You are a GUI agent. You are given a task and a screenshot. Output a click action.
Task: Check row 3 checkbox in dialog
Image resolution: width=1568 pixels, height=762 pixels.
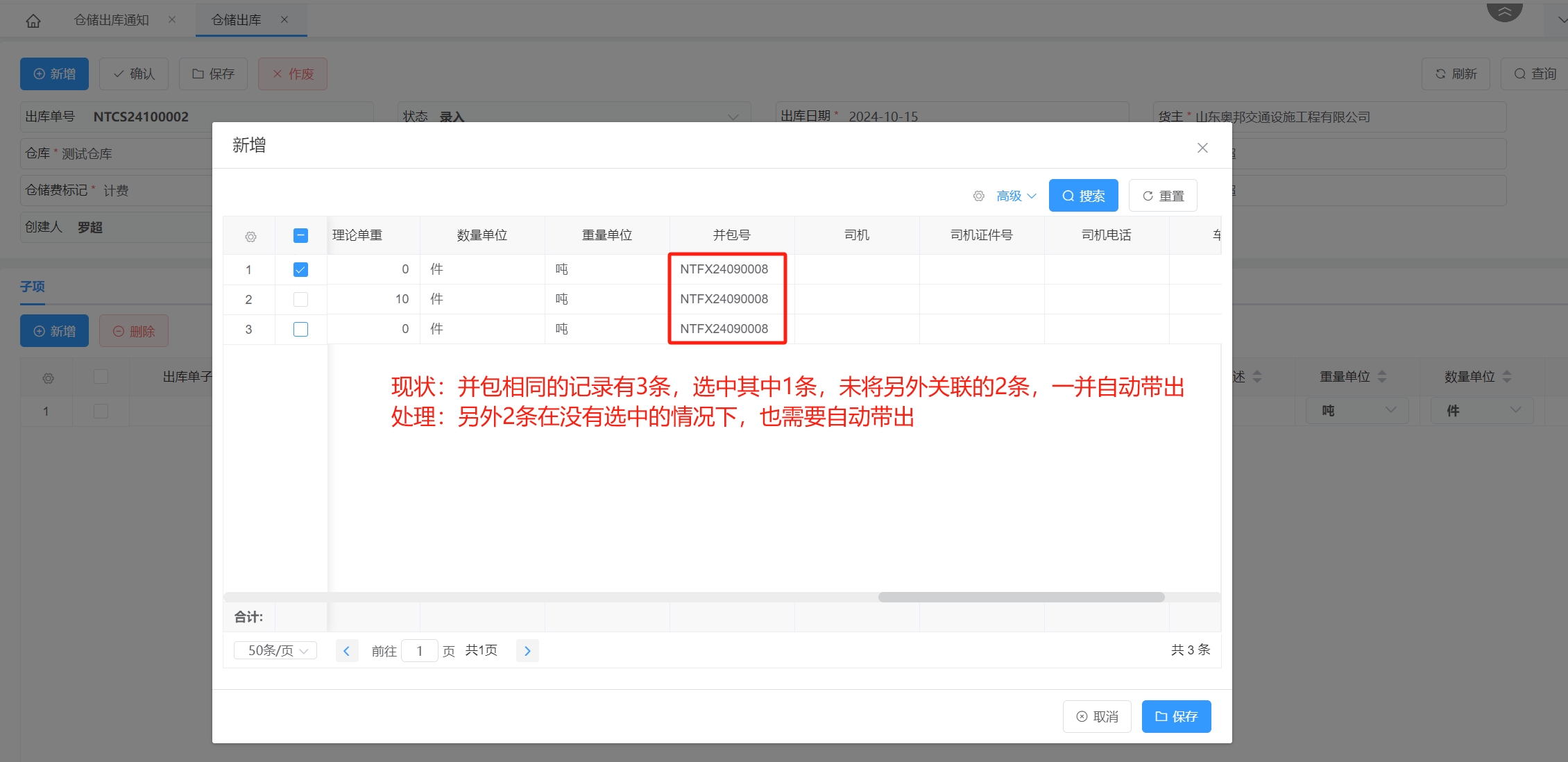pyautogui.click(x=300, y=329)
